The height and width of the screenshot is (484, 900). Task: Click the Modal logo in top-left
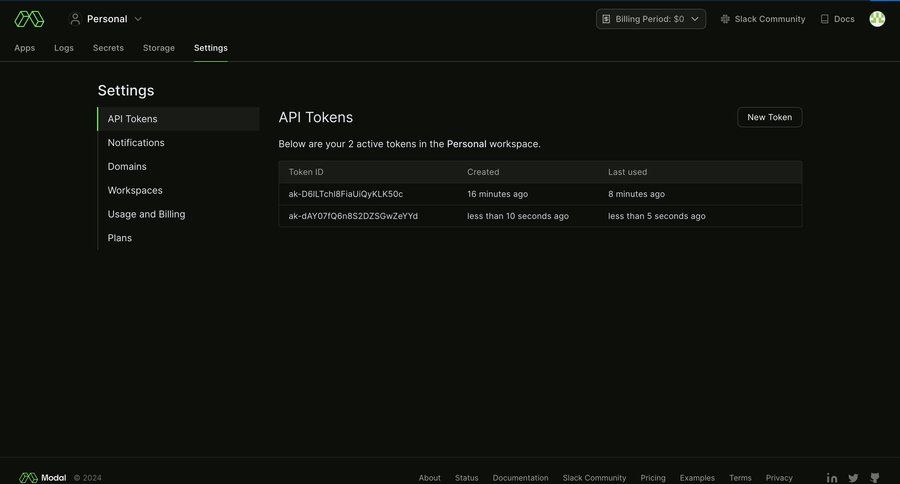[29, 19]
